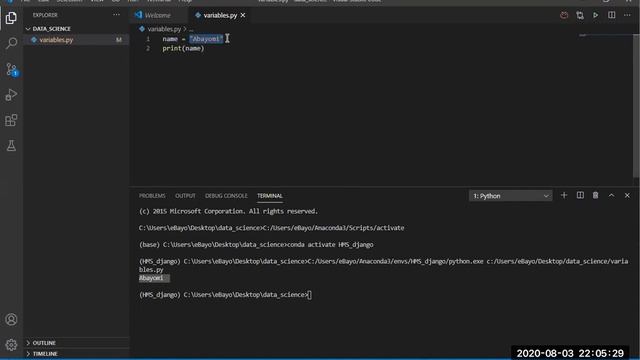Screen dimensions: 640x360
Task: Split the terminal panel
Action: (580, 196)
